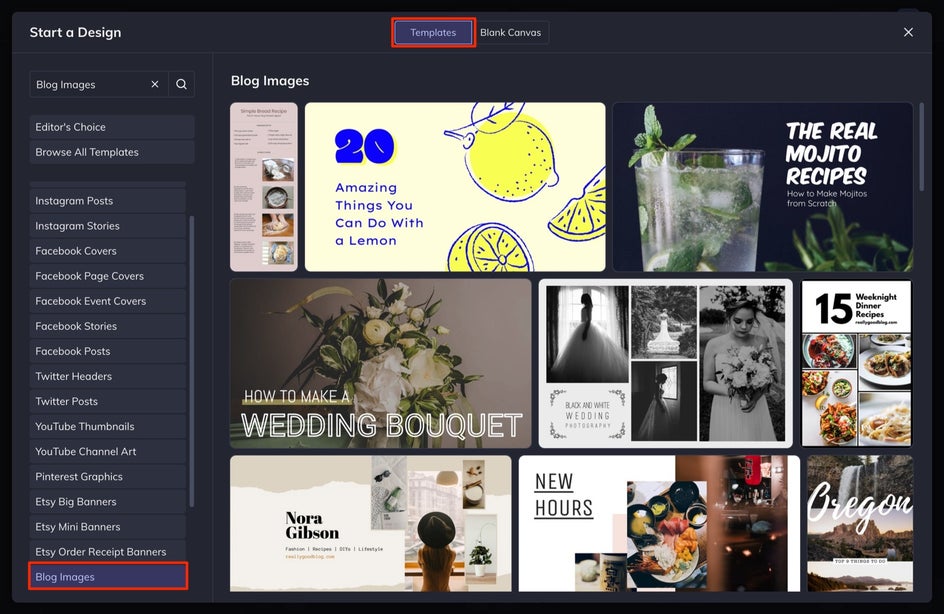Image resolution: width=944 pixels, height=614 pixels.
Task: Switch to the Templates tab
Action: pos(433,33)
